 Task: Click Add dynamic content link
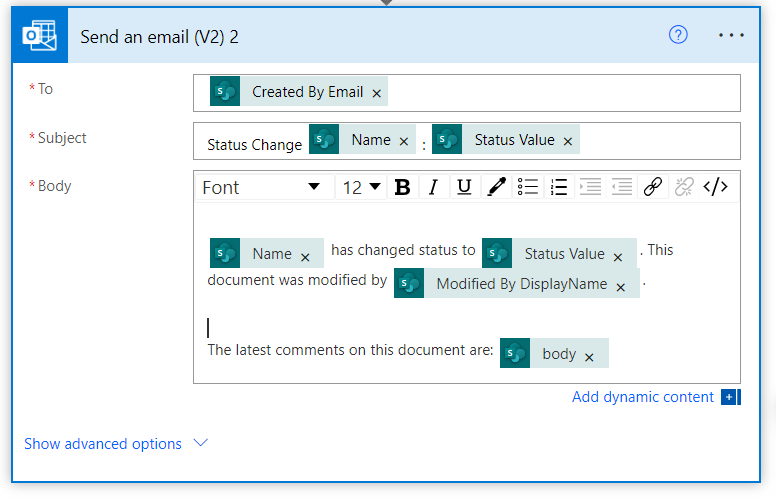pyautogui.click(x=643, y=397)
